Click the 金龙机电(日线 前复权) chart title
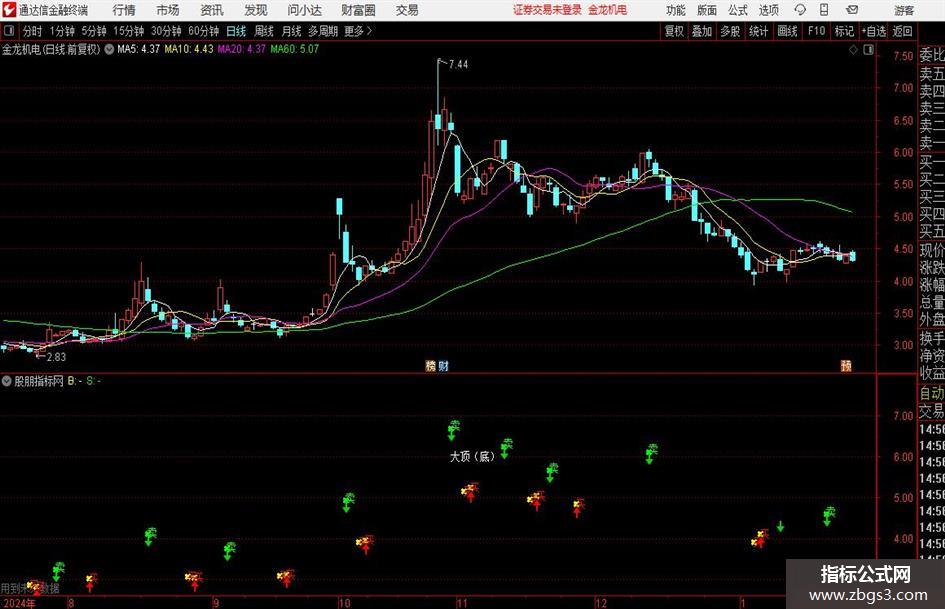This screenshot has height=609, width=945. coord(51,49)
